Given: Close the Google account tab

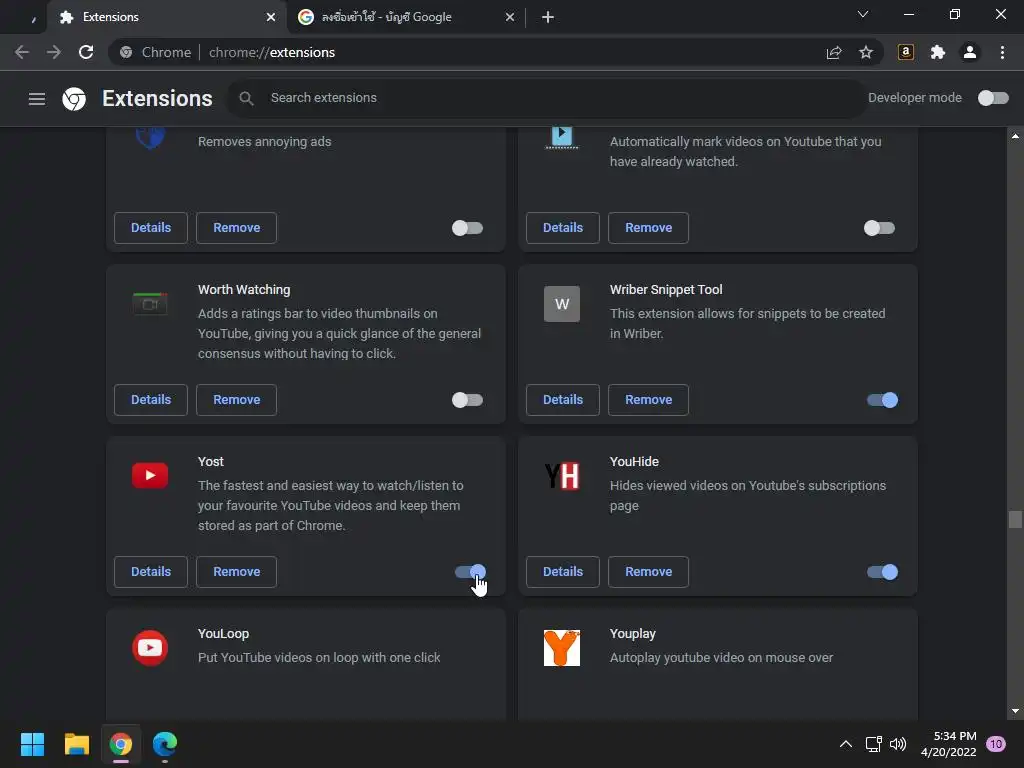Looking at the screenshot, I should pos(510,17).
